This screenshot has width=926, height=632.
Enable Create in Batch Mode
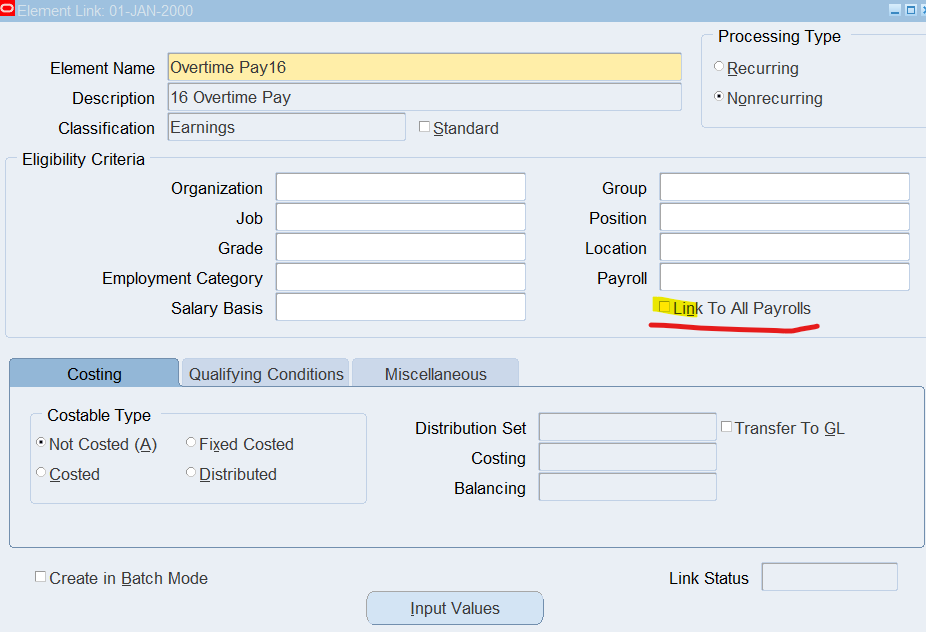coord(41,577)
